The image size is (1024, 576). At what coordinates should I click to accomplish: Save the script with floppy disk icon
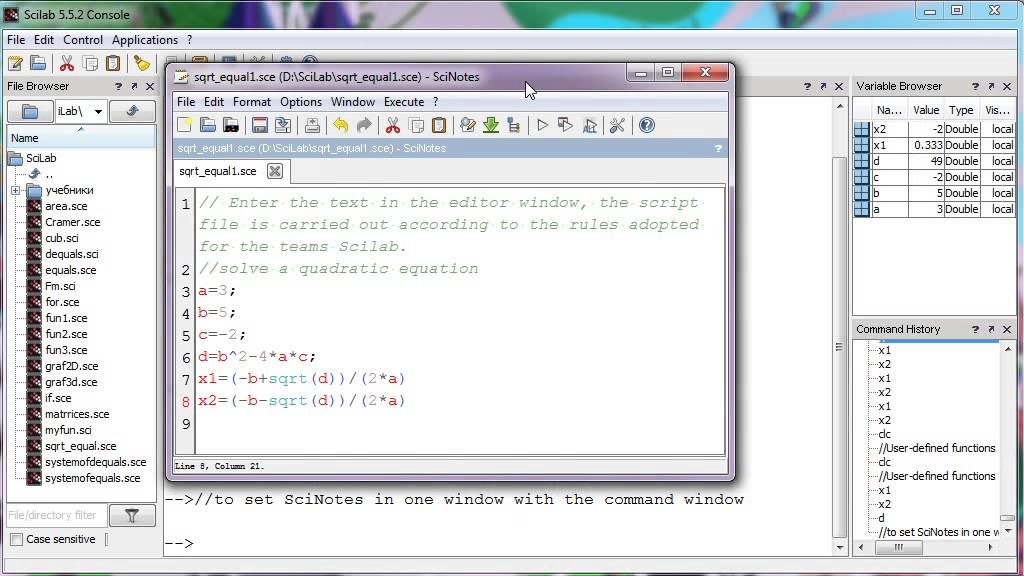pos(260,125)
